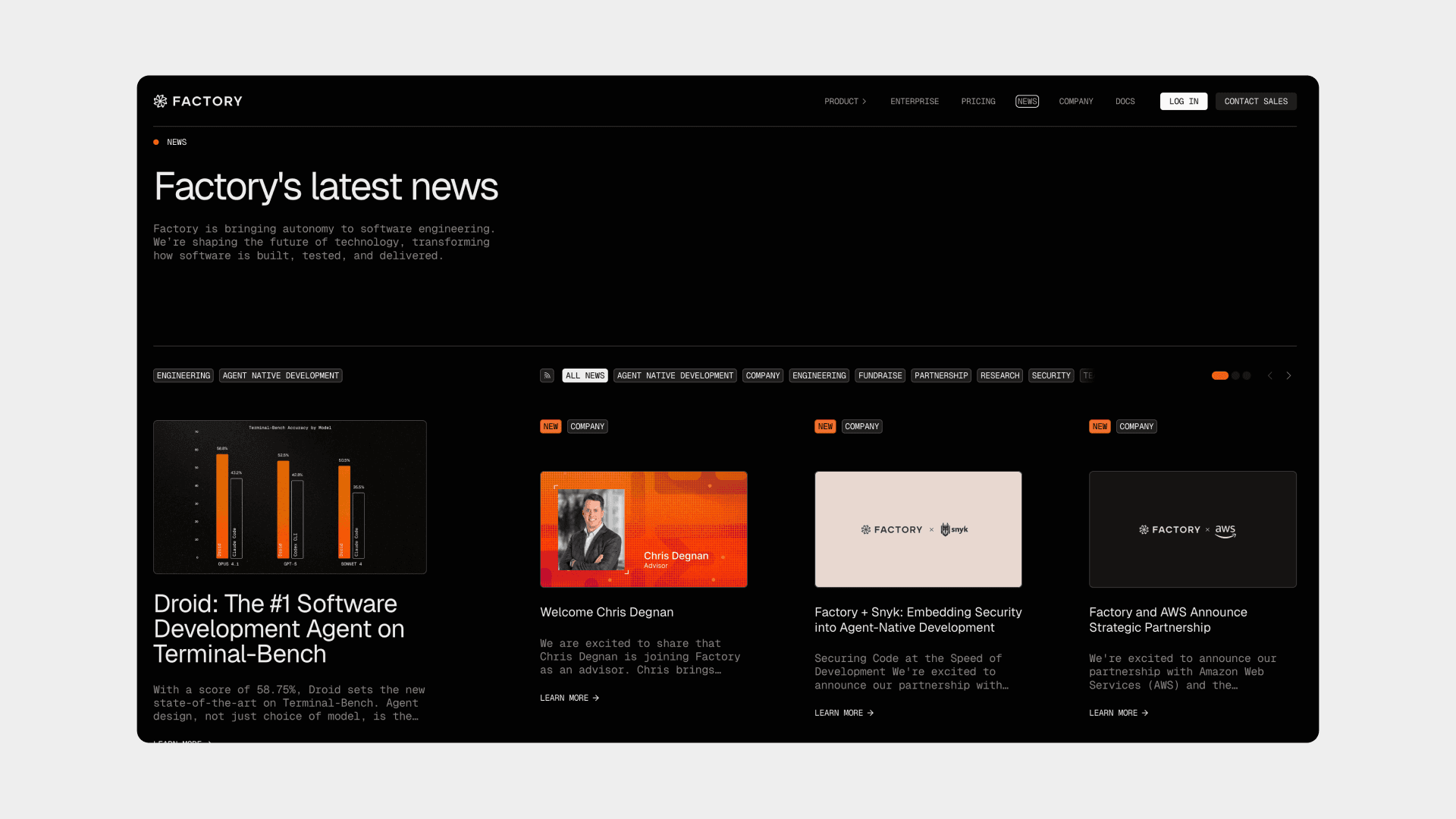Select the All News filter

[585, 375]
